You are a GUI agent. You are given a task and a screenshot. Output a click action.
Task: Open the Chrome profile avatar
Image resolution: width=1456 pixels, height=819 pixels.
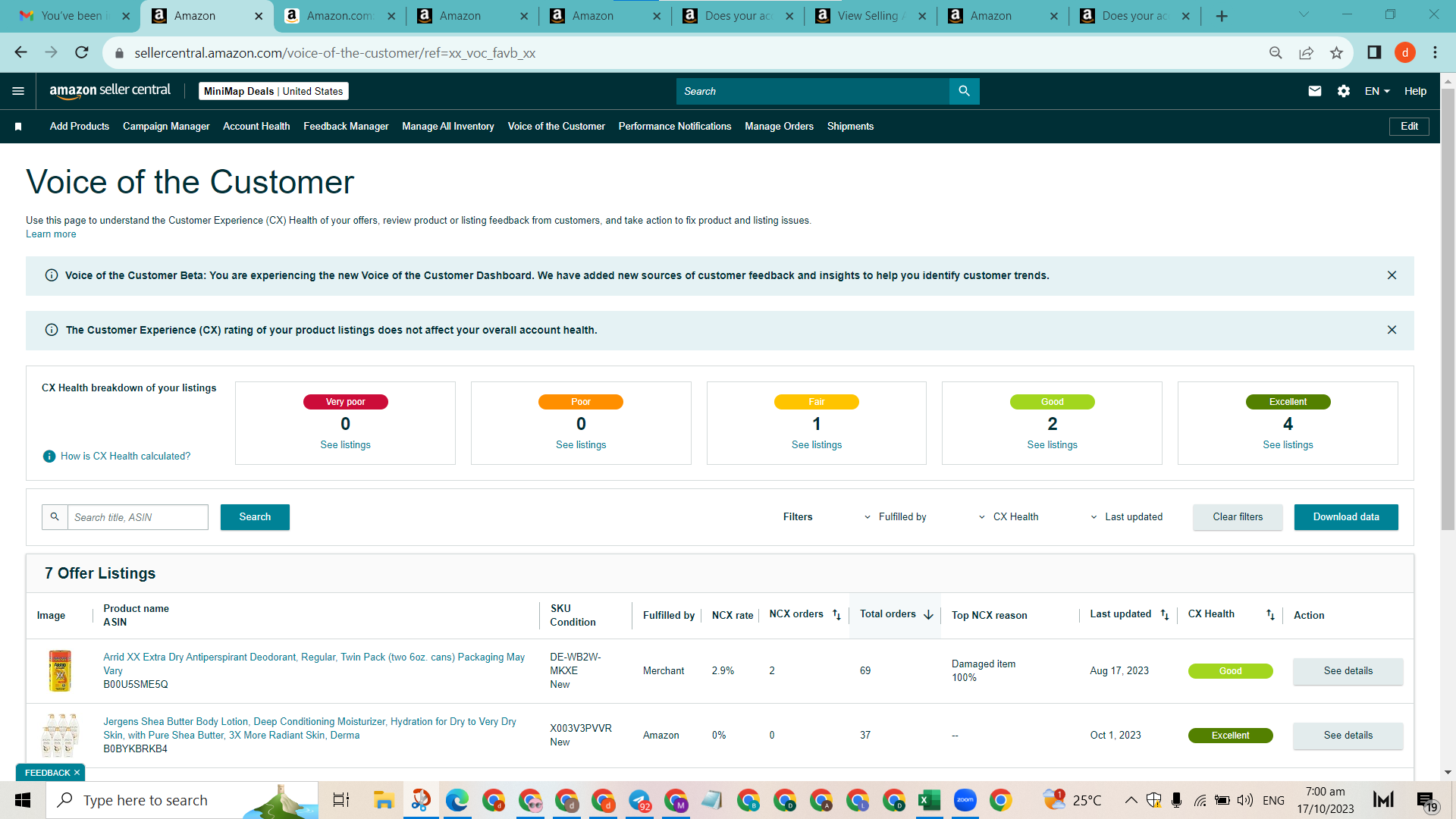(x=1405, y=52)
